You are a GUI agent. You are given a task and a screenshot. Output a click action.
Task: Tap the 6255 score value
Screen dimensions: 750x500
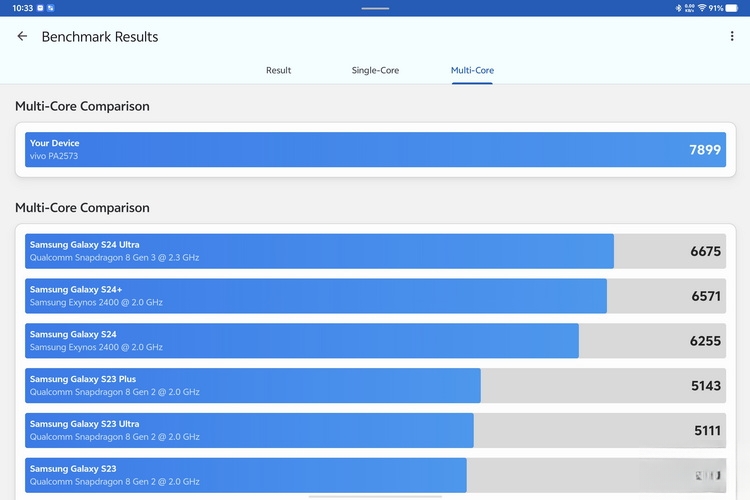pos(705,341)
